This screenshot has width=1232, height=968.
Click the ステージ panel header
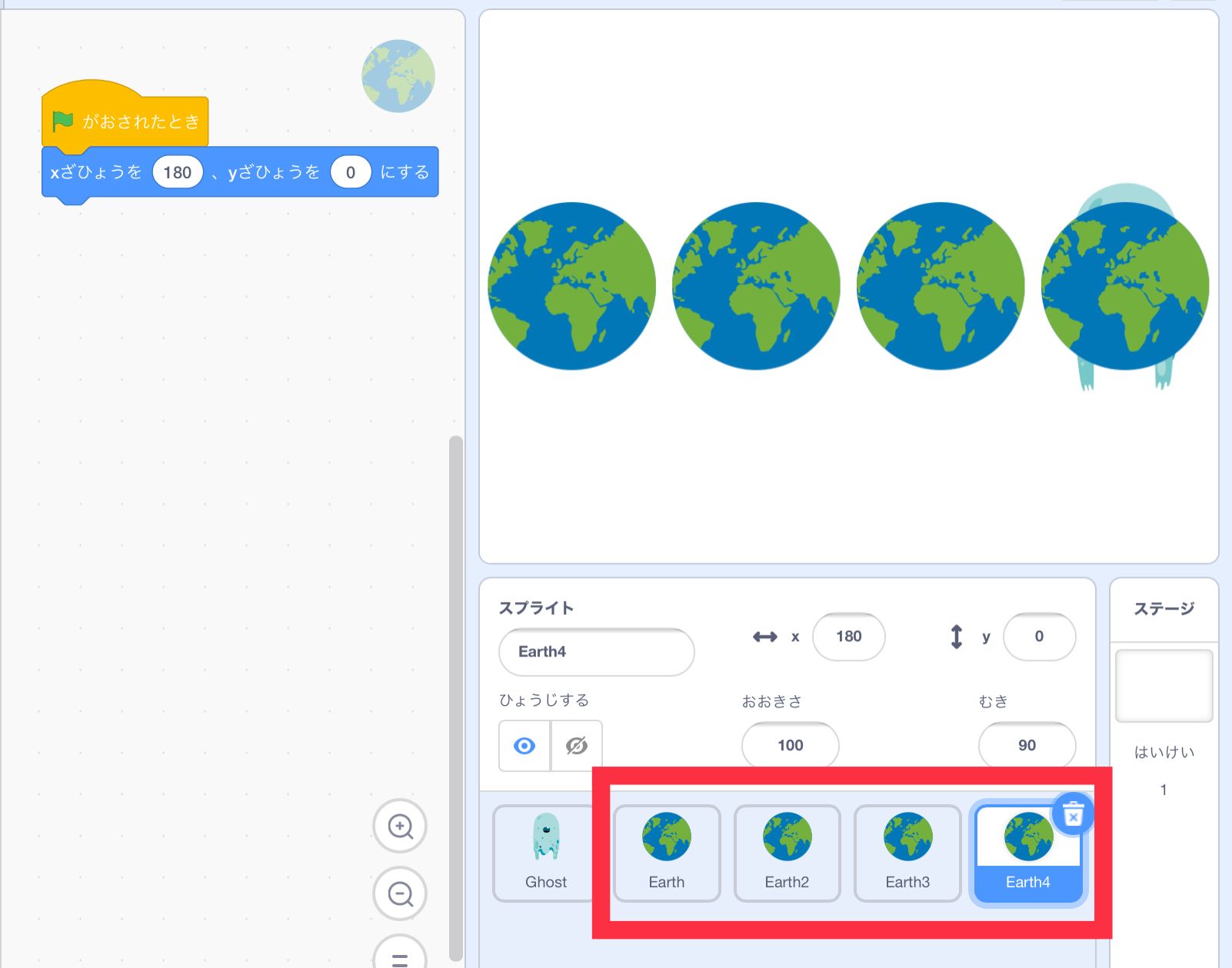[x=1164, y=609]
